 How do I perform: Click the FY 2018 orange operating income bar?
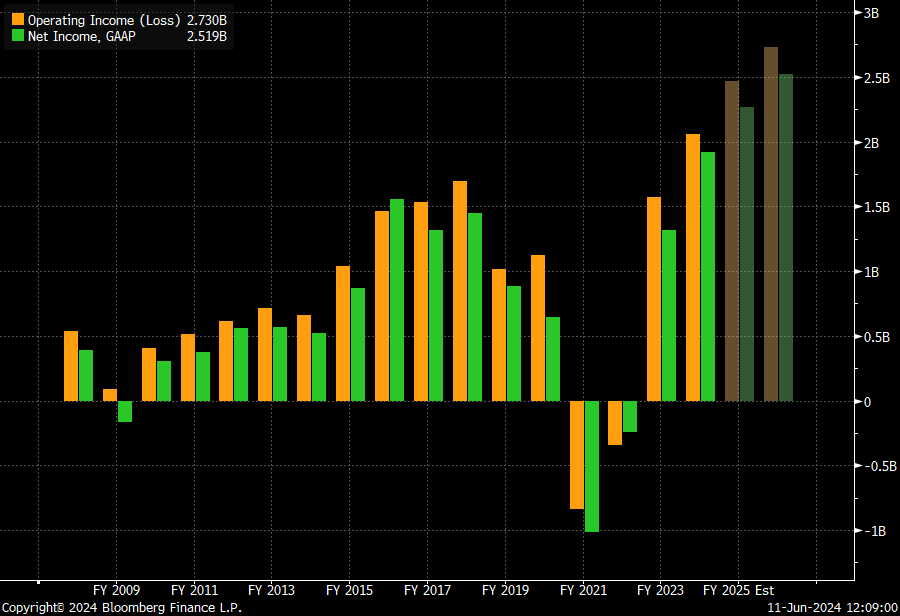(x=460, y=291)
